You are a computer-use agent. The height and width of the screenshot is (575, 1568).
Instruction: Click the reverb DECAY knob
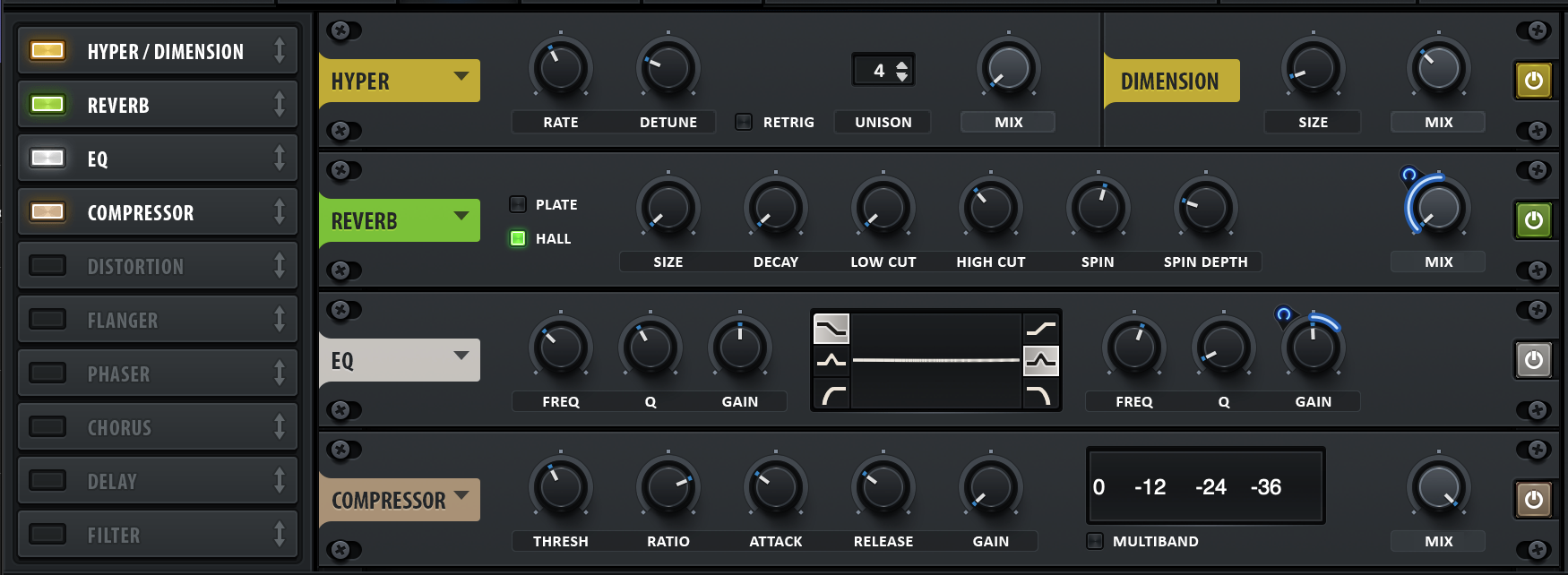pyautogui.click(x=775, y=208)
